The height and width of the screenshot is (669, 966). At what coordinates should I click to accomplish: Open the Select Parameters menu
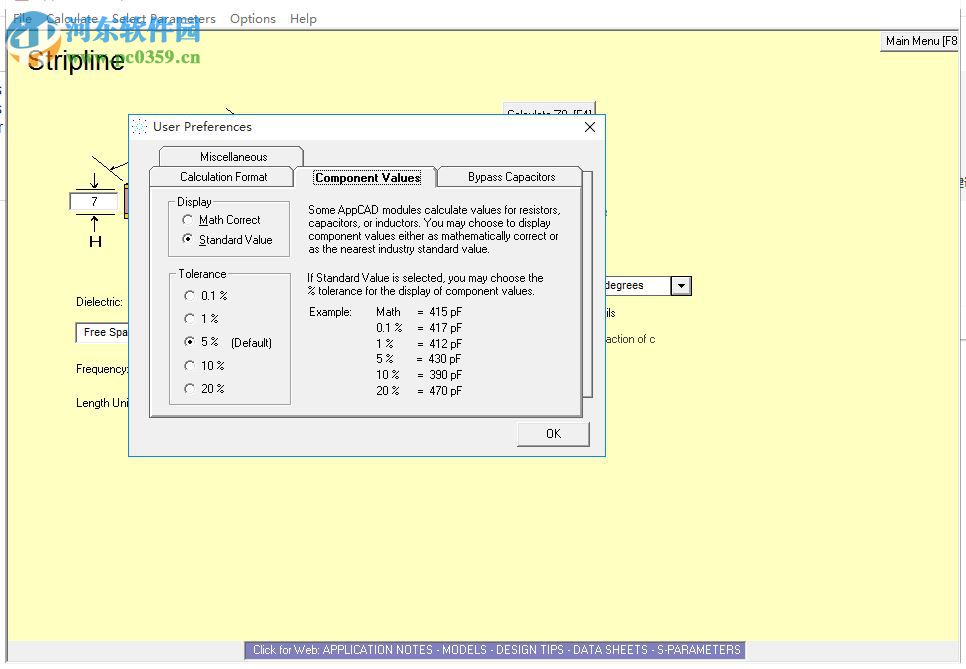tap(163, 18)
